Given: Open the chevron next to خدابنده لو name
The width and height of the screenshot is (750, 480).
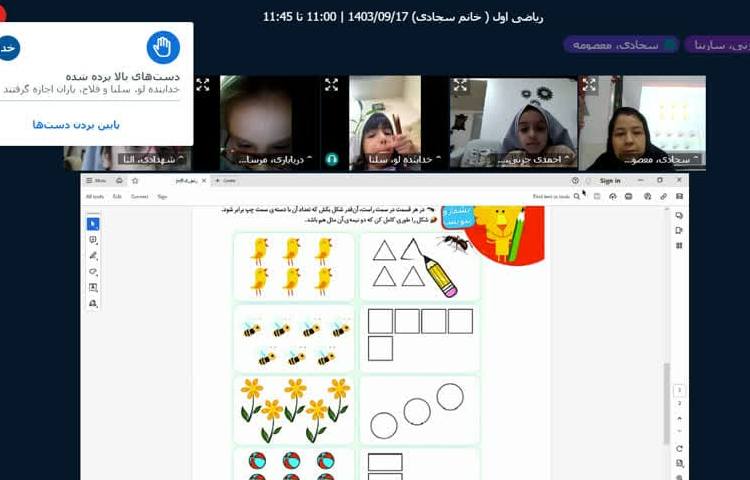Looking at the screenshot, I should [x=438, y=158].
